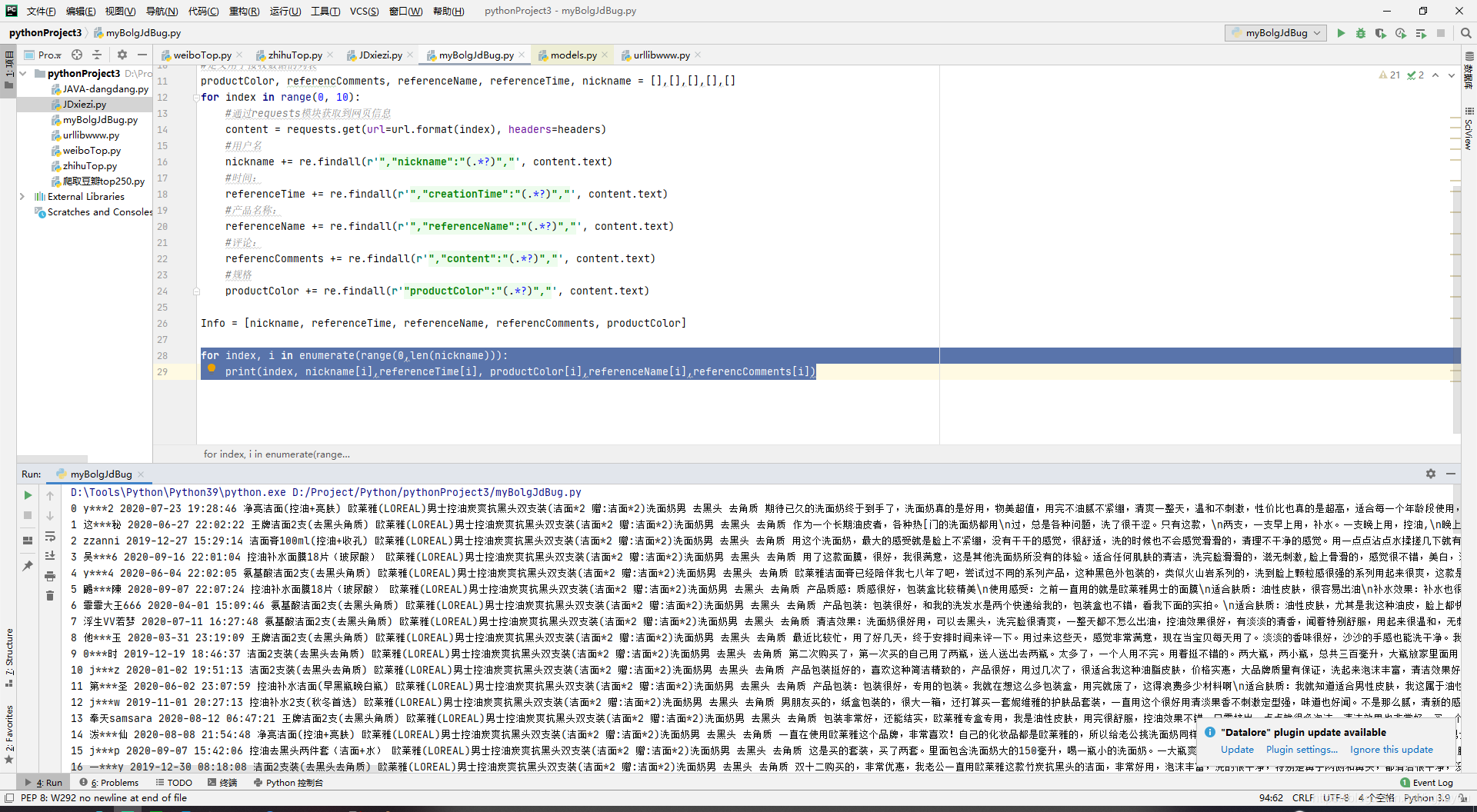Open Run panel settings gear
Image resolution: width=1477 pixels, height=812 pixels.
(x=1430, y=474)
